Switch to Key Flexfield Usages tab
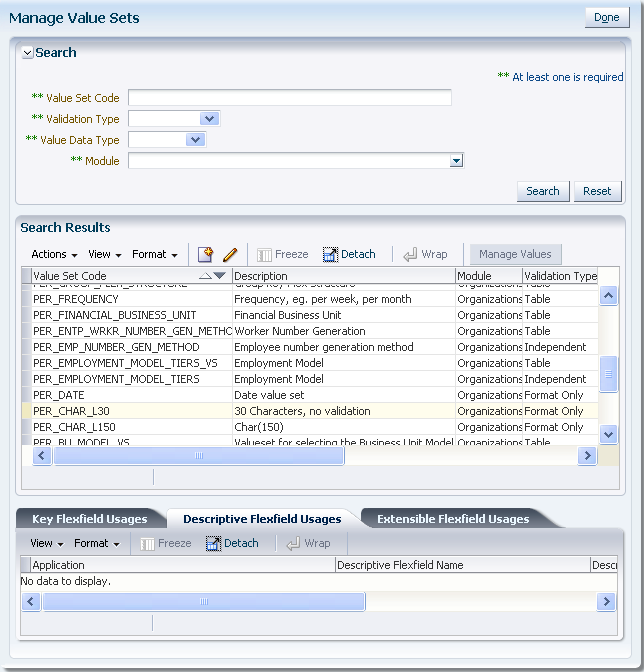The width and height of the screenshot is (644, 672). tap(90, 519)
